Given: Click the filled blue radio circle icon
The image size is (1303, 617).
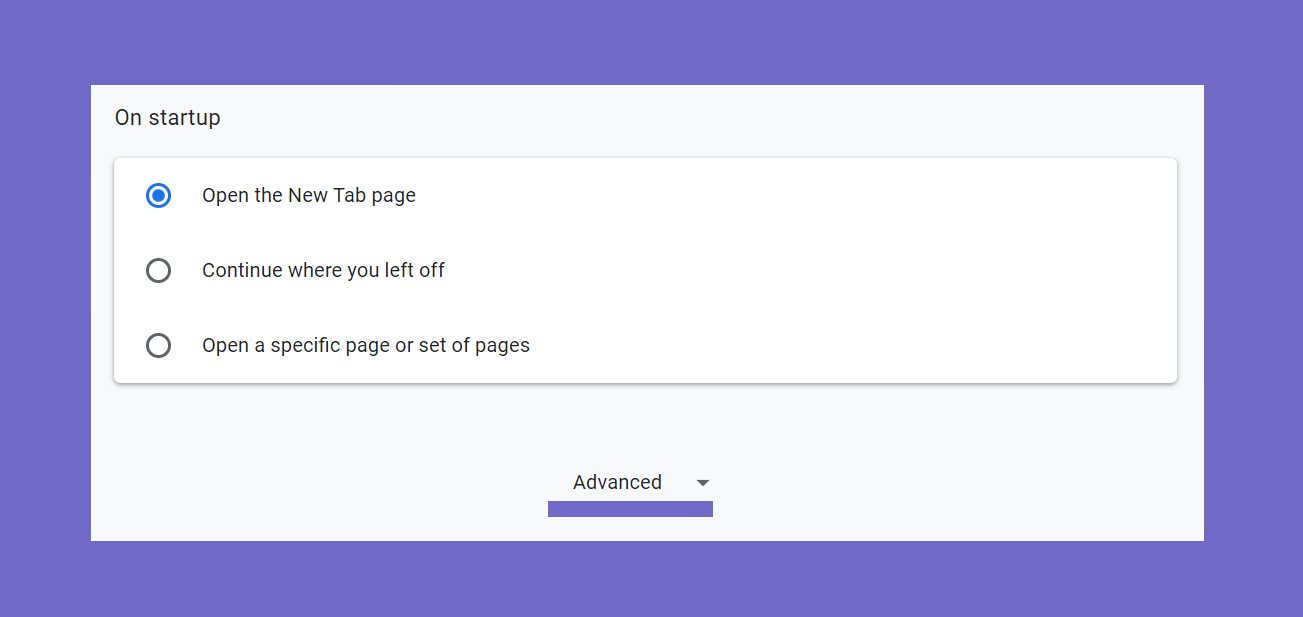Looking at the screenshot, I should click(x=158, y=196).
